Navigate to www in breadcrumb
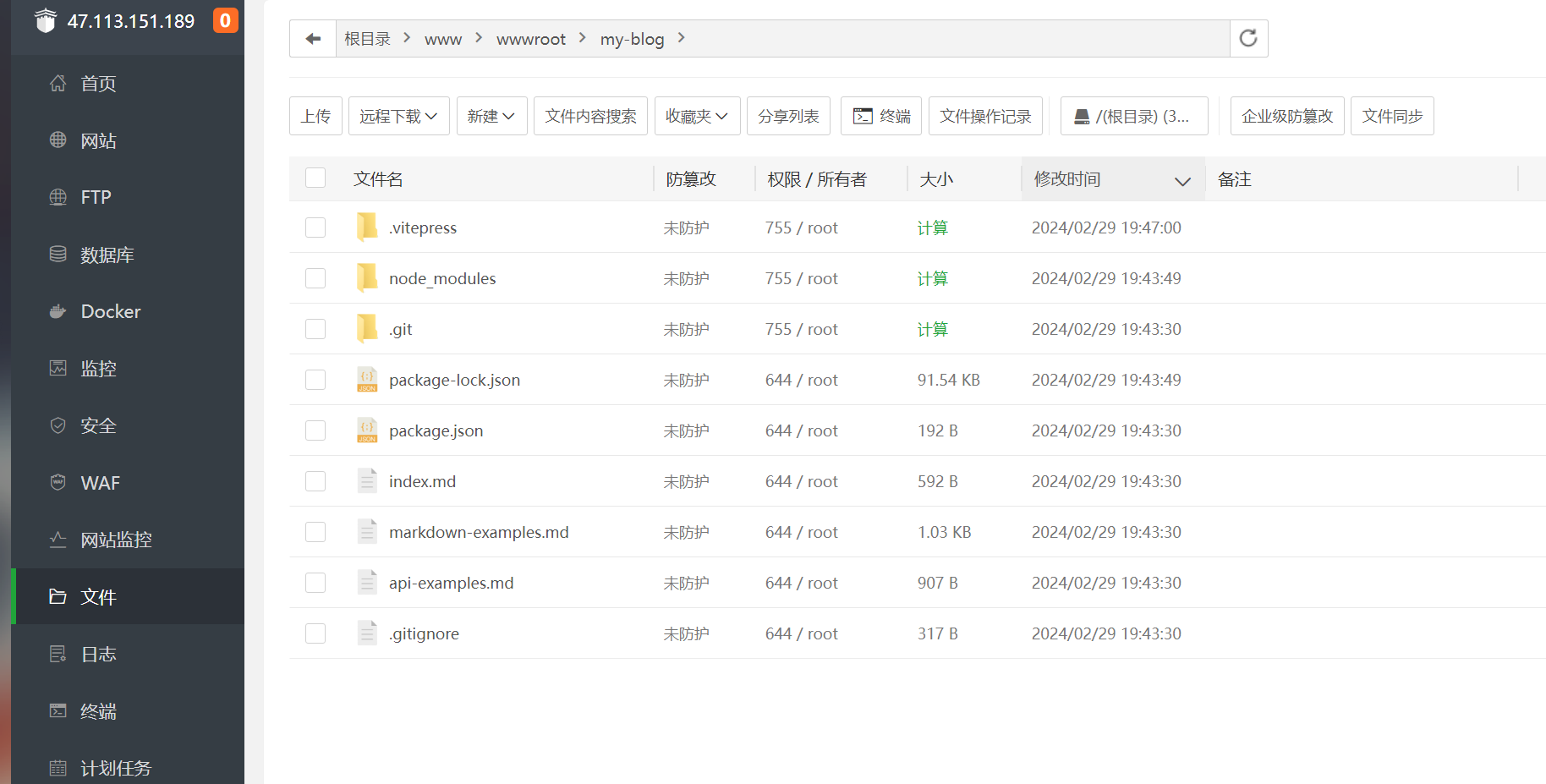 [443, 40]
